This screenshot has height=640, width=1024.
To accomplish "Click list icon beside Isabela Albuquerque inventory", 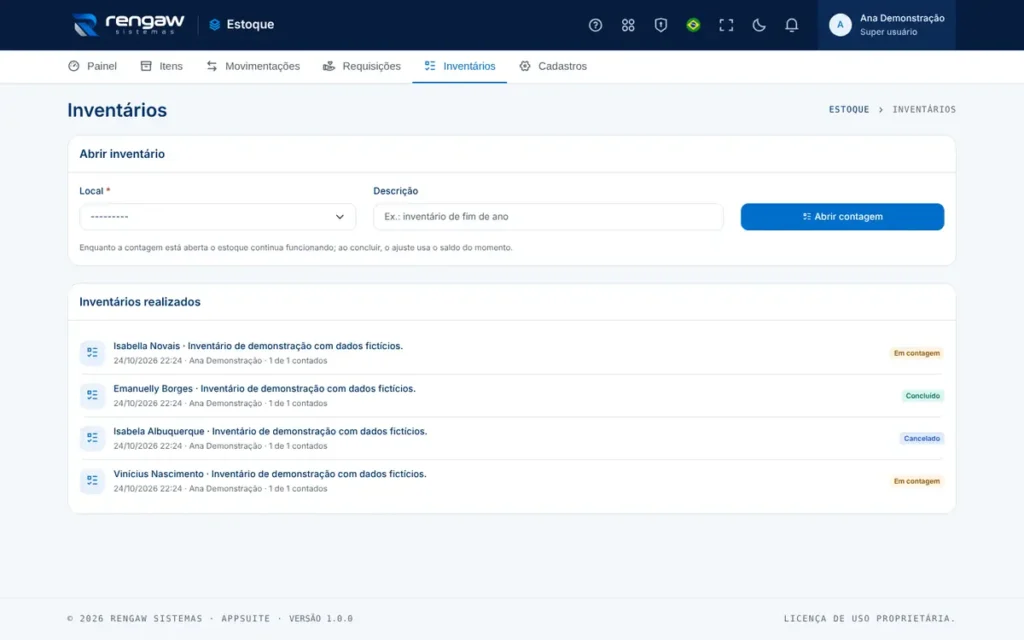I will pos(92,438).
